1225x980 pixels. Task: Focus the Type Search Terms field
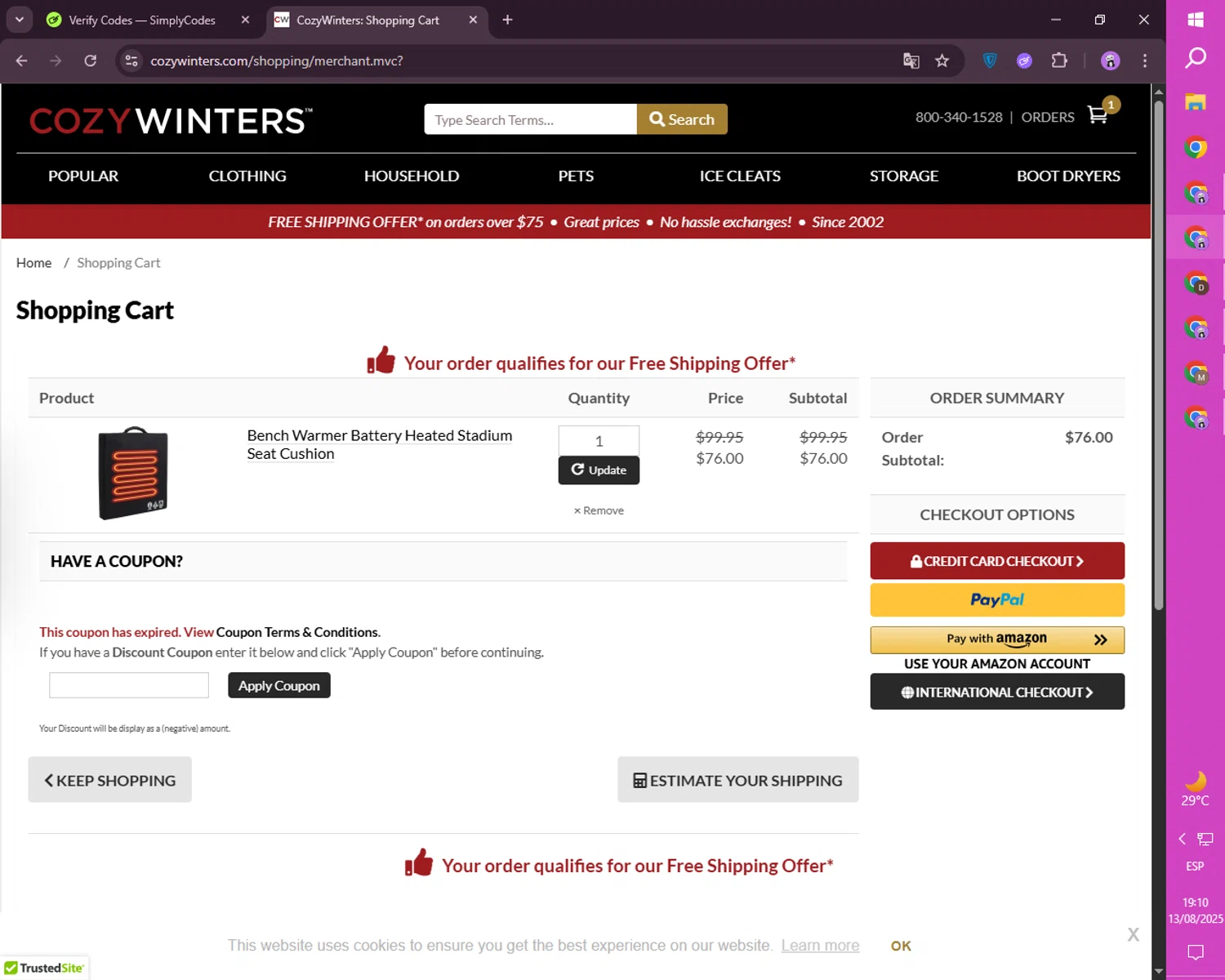coord(530,119)
